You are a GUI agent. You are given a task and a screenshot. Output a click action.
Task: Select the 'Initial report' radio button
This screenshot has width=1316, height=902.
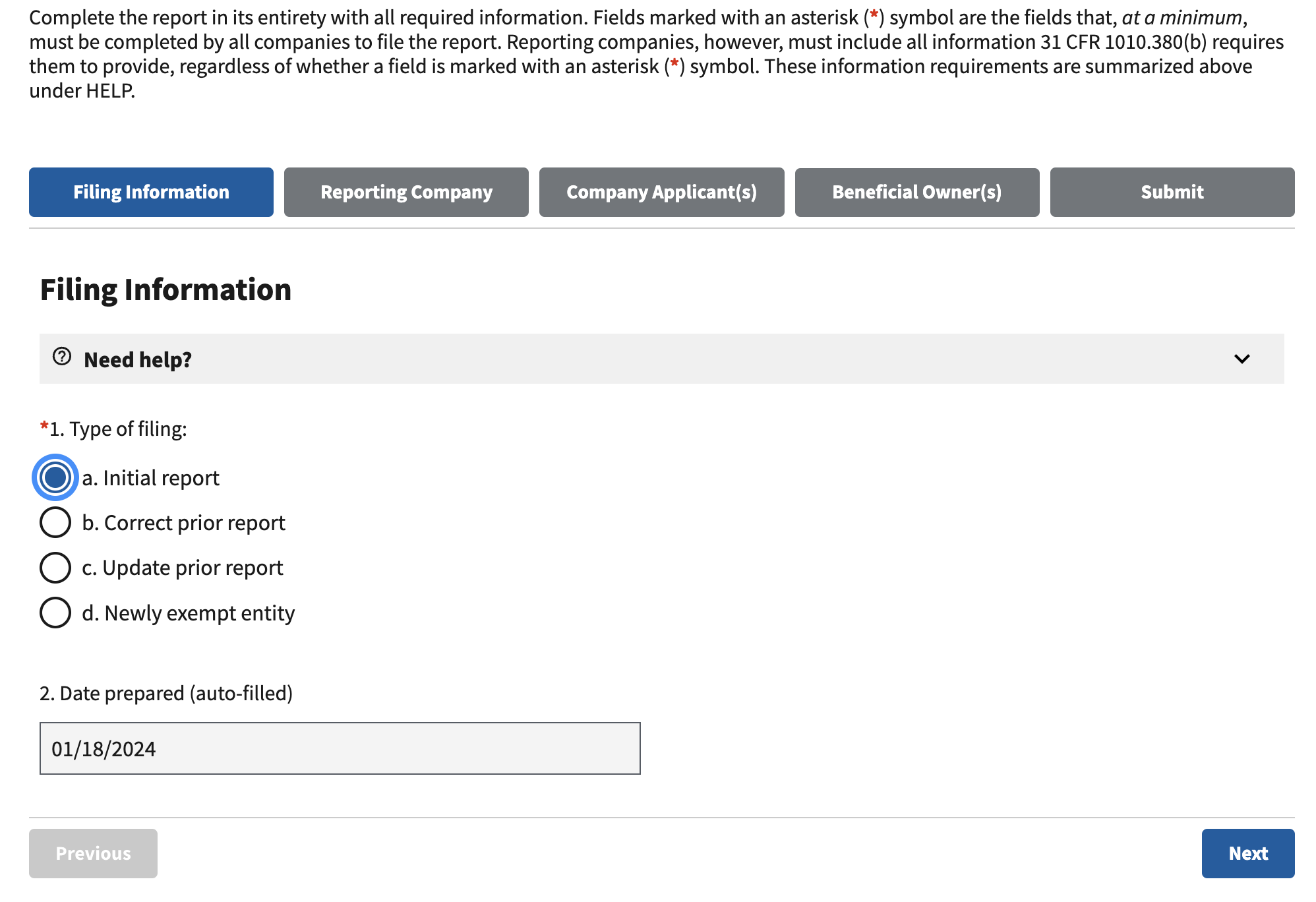coord(55,477)
